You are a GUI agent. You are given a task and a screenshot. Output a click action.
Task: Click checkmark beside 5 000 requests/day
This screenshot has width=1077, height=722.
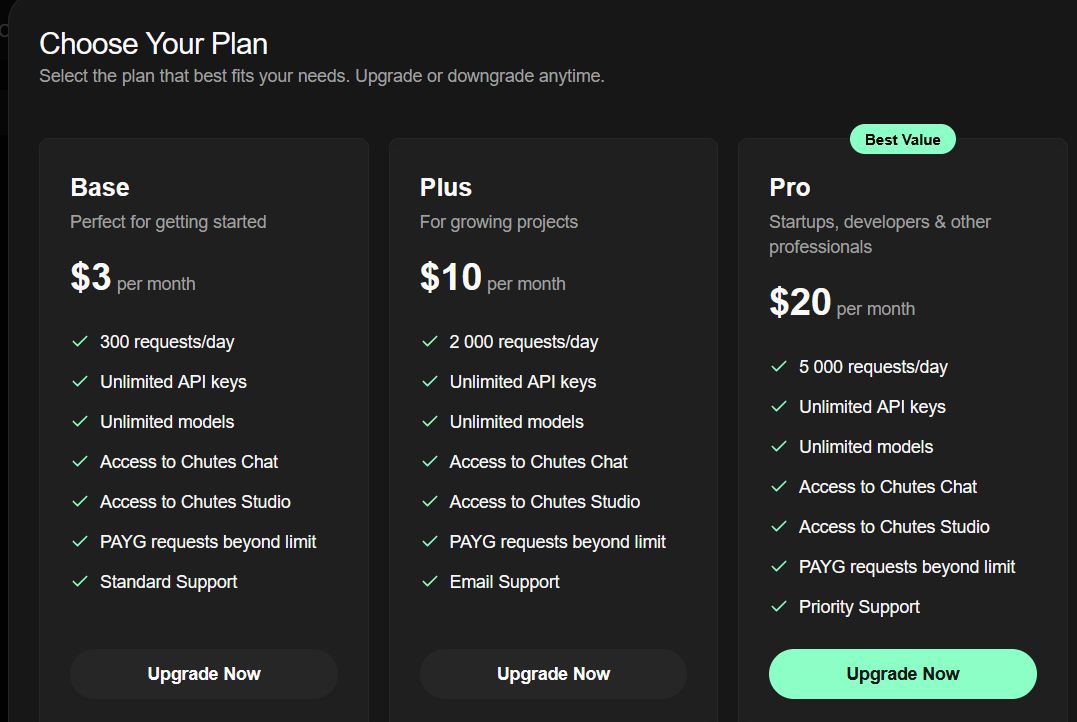click(x=779, y=367)
